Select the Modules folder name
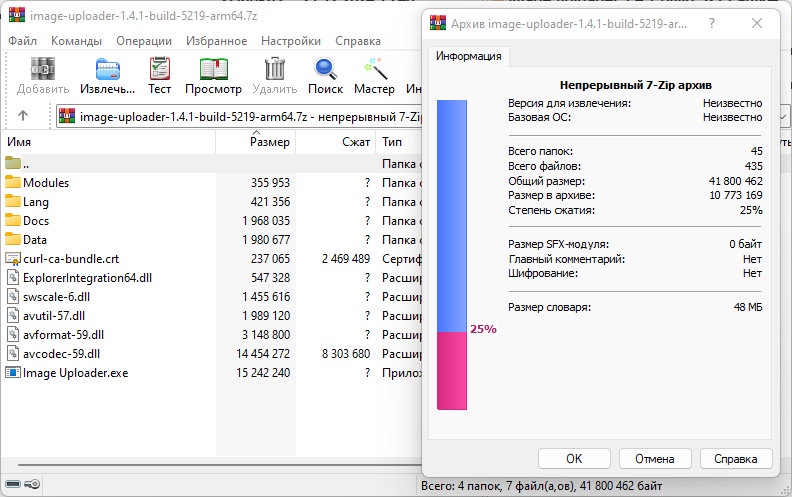Screen dimensions: 792x497 (x=46, y=182)
